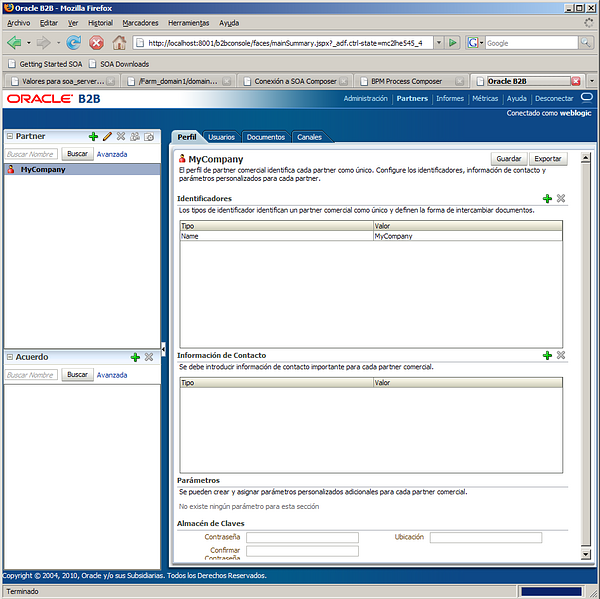Select MyCompany in the partner list

point(43,170)
